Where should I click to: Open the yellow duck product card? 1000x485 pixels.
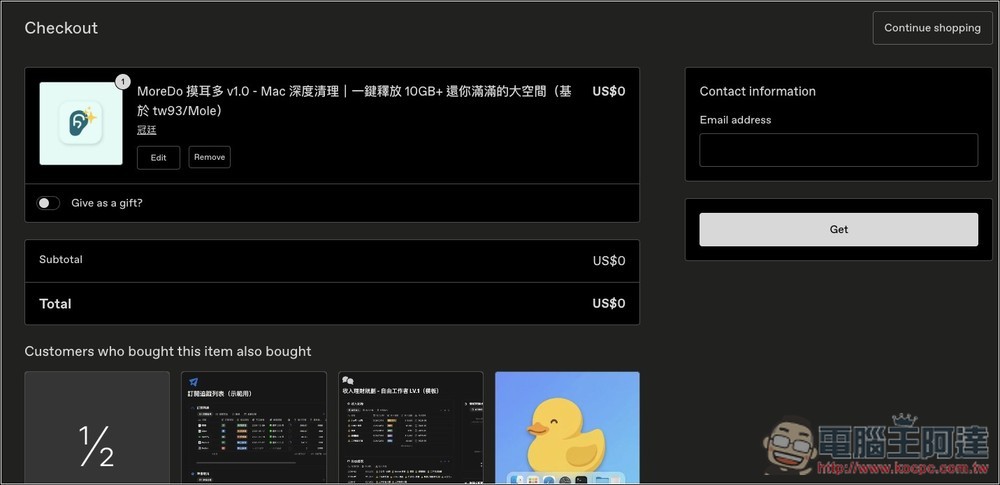pos(567,428)
